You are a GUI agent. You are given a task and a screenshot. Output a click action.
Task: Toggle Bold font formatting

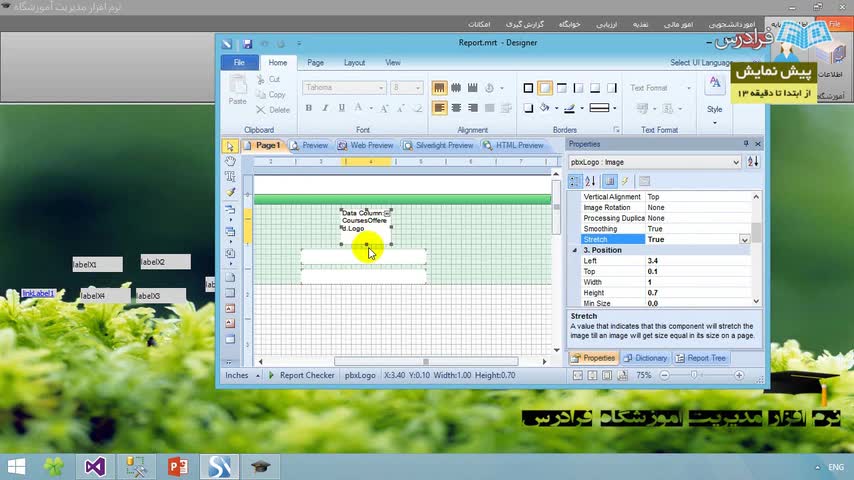click(x=309, y=108)
